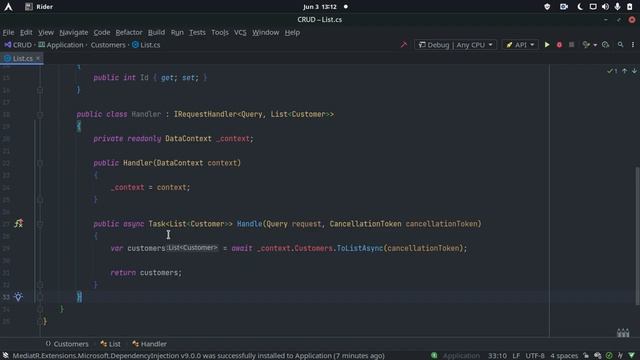Click the Application breadcrumb in navigation bar
Image resolution: width=640 pixels, height=360 pixels.
(x=61, y=45)
